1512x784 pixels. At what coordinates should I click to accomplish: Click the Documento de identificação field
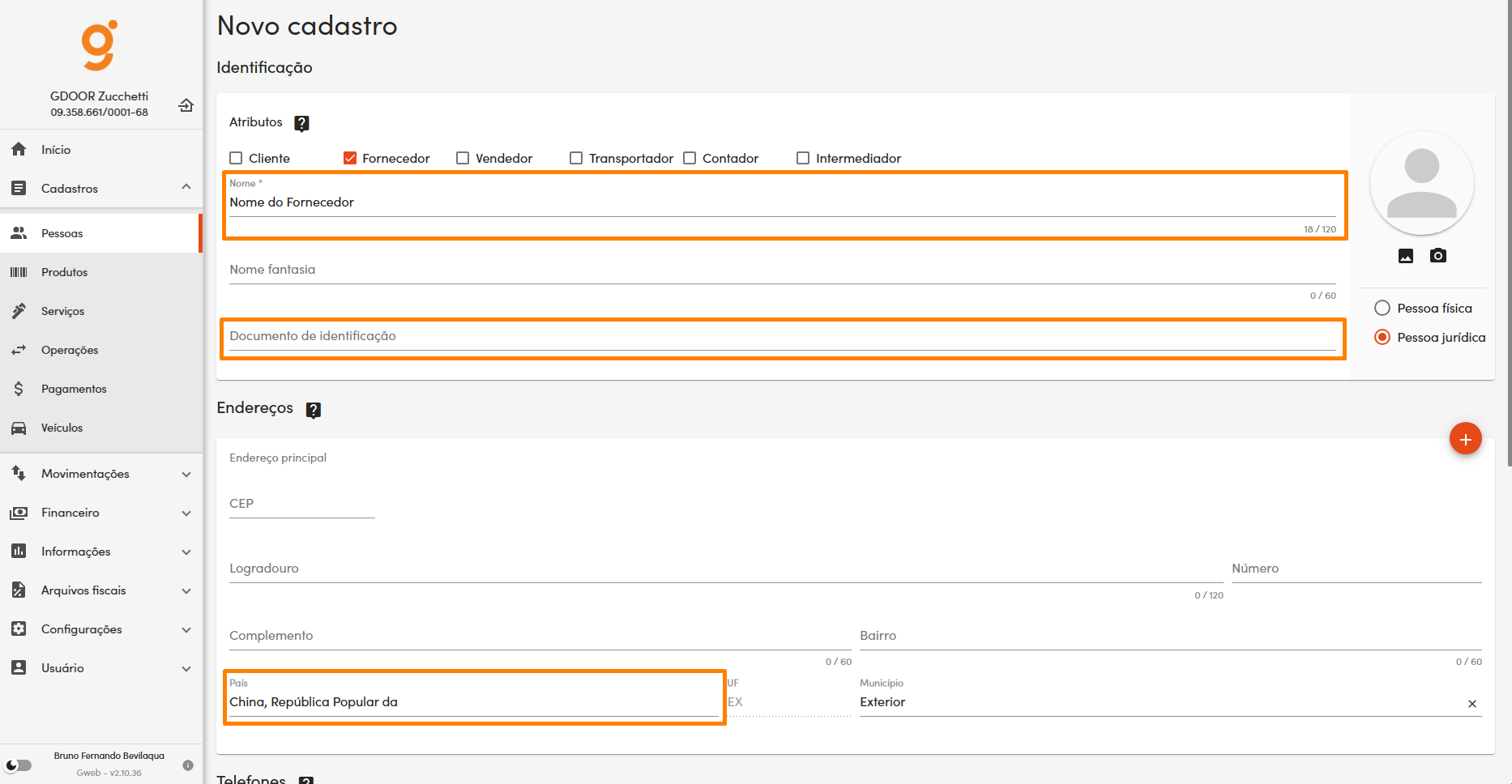click(x=783, y=336)
